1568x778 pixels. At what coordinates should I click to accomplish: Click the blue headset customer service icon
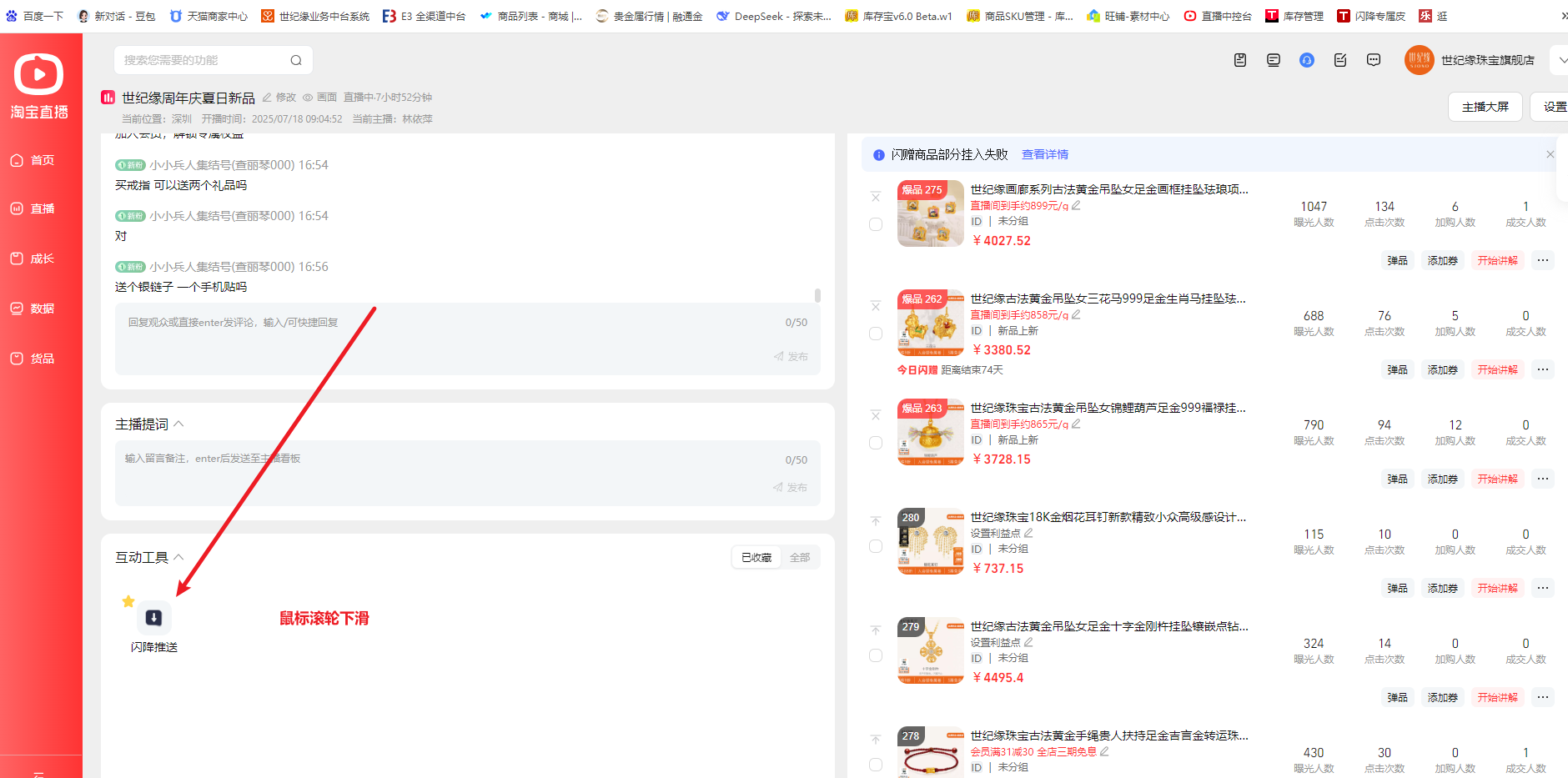[x=1306, y=60]
